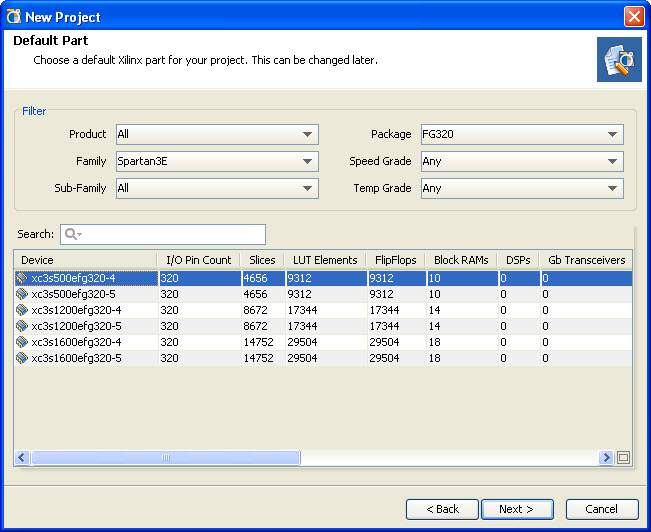Screen dimensions: 651x532
Task: Click FlipFlops value 29504 of xc3s1600efg320-4
Action: click(x=384, y=342)
